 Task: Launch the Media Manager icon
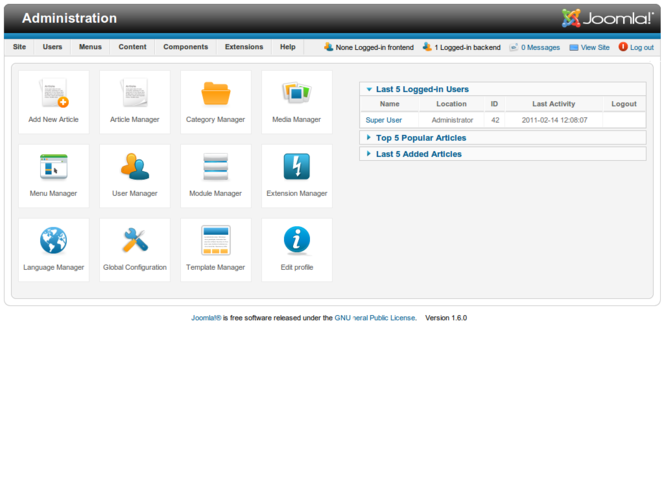pyautogui.click(x=296, y=95)
